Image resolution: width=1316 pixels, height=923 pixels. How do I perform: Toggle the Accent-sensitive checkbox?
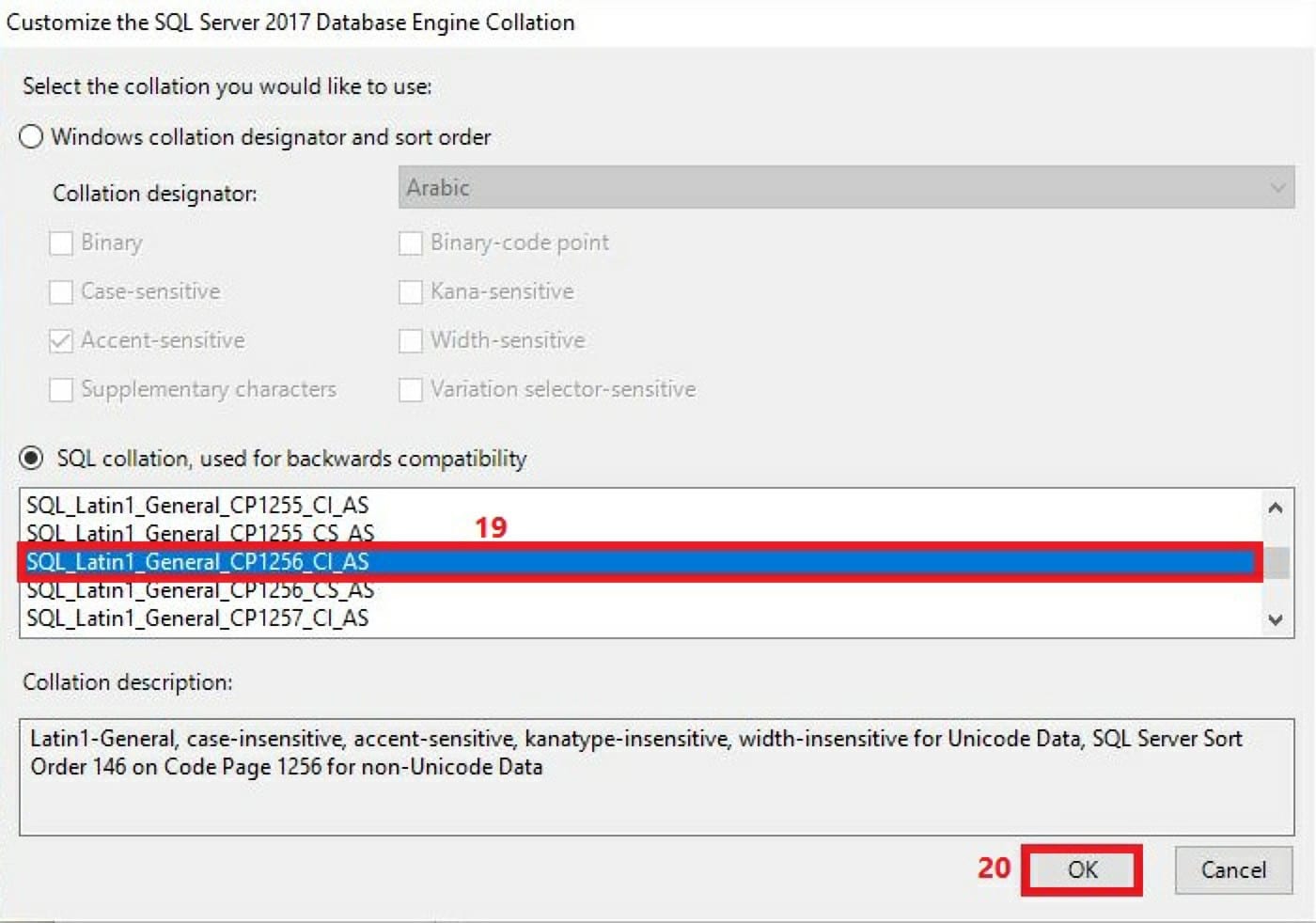tap(61, 341)
